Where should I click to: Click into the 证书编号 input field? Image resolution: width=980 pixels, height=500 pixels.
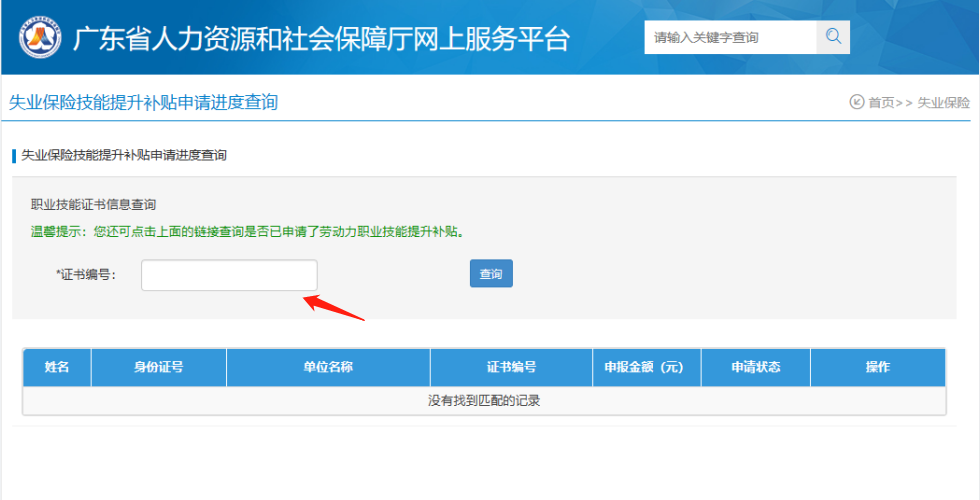pos(229,275)
